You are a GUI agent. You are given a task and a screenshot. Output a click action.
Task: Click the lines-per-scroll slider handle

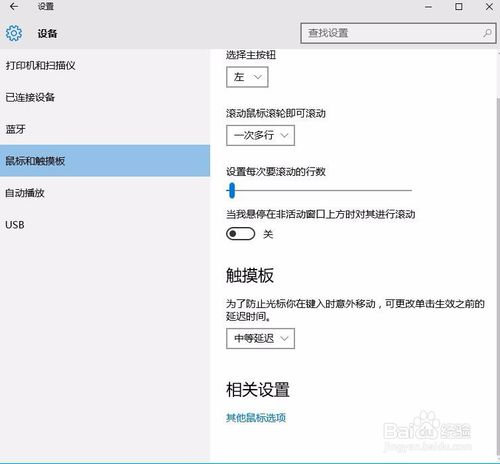pos(232,190)
